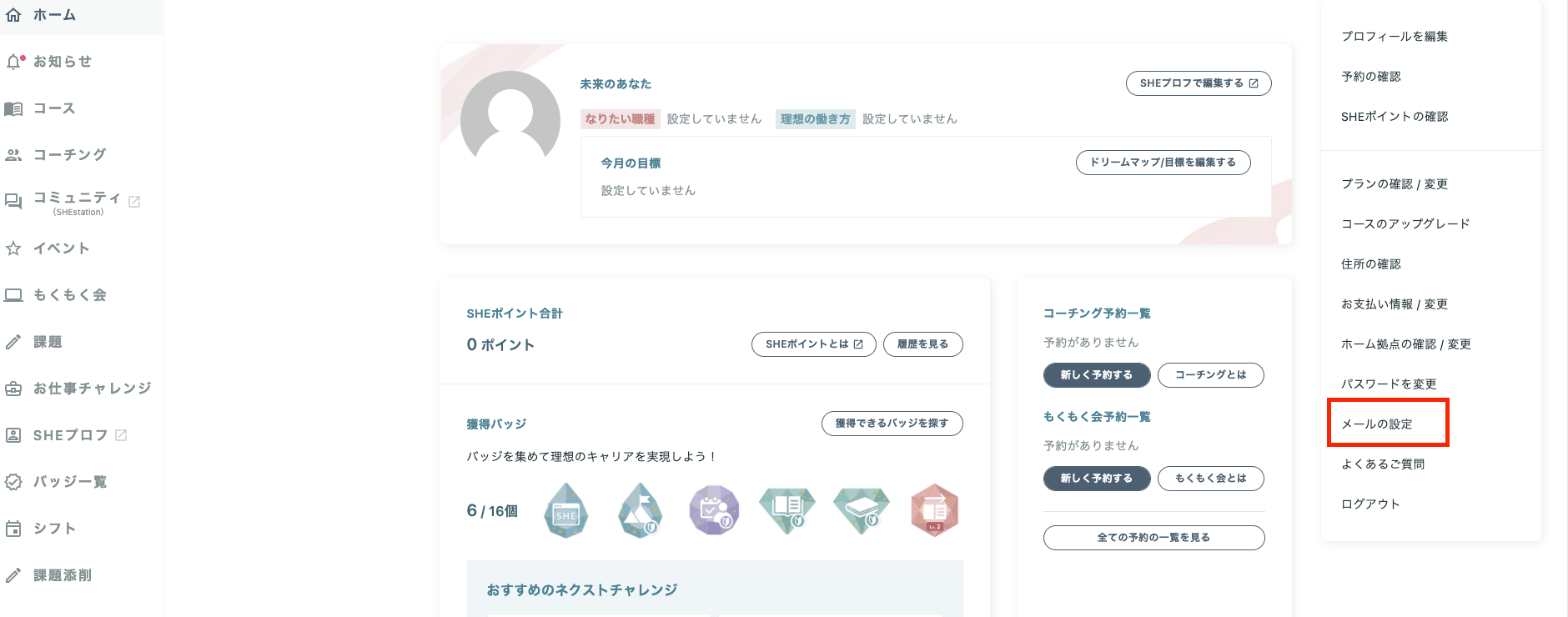Click the coaching people icon
This screenshot has height=617, width=1568.
(x=13, y=155)
